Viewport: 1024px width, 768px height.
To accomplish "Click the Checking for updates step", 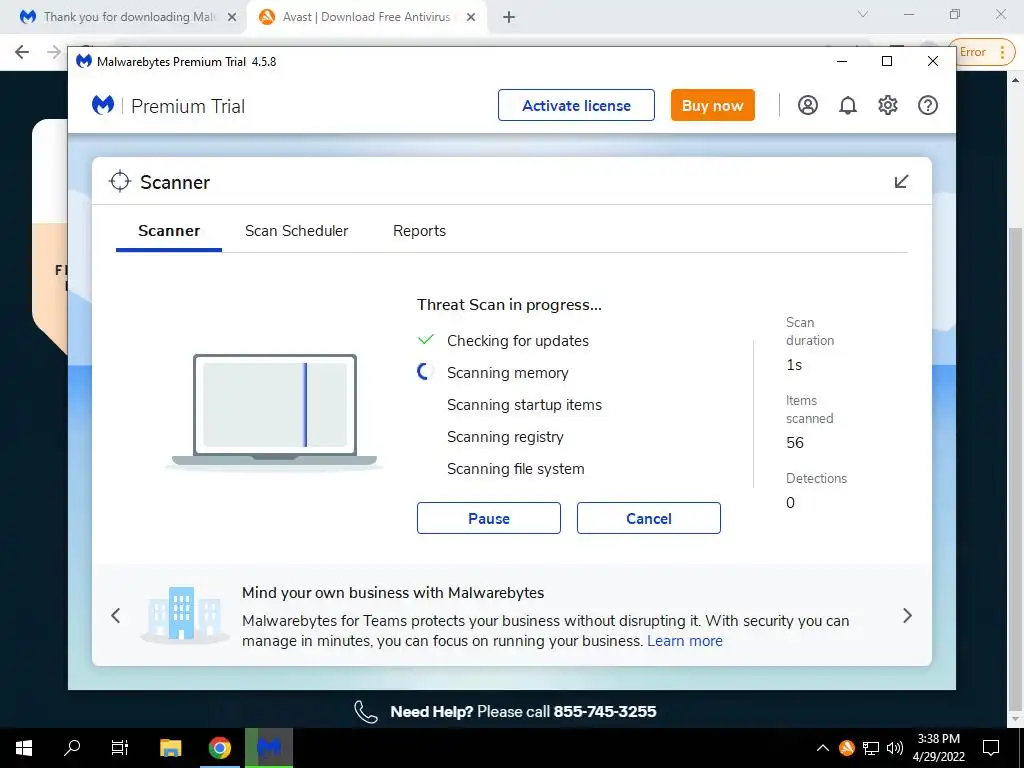I will pyautogui.click(x=517, y=341).
